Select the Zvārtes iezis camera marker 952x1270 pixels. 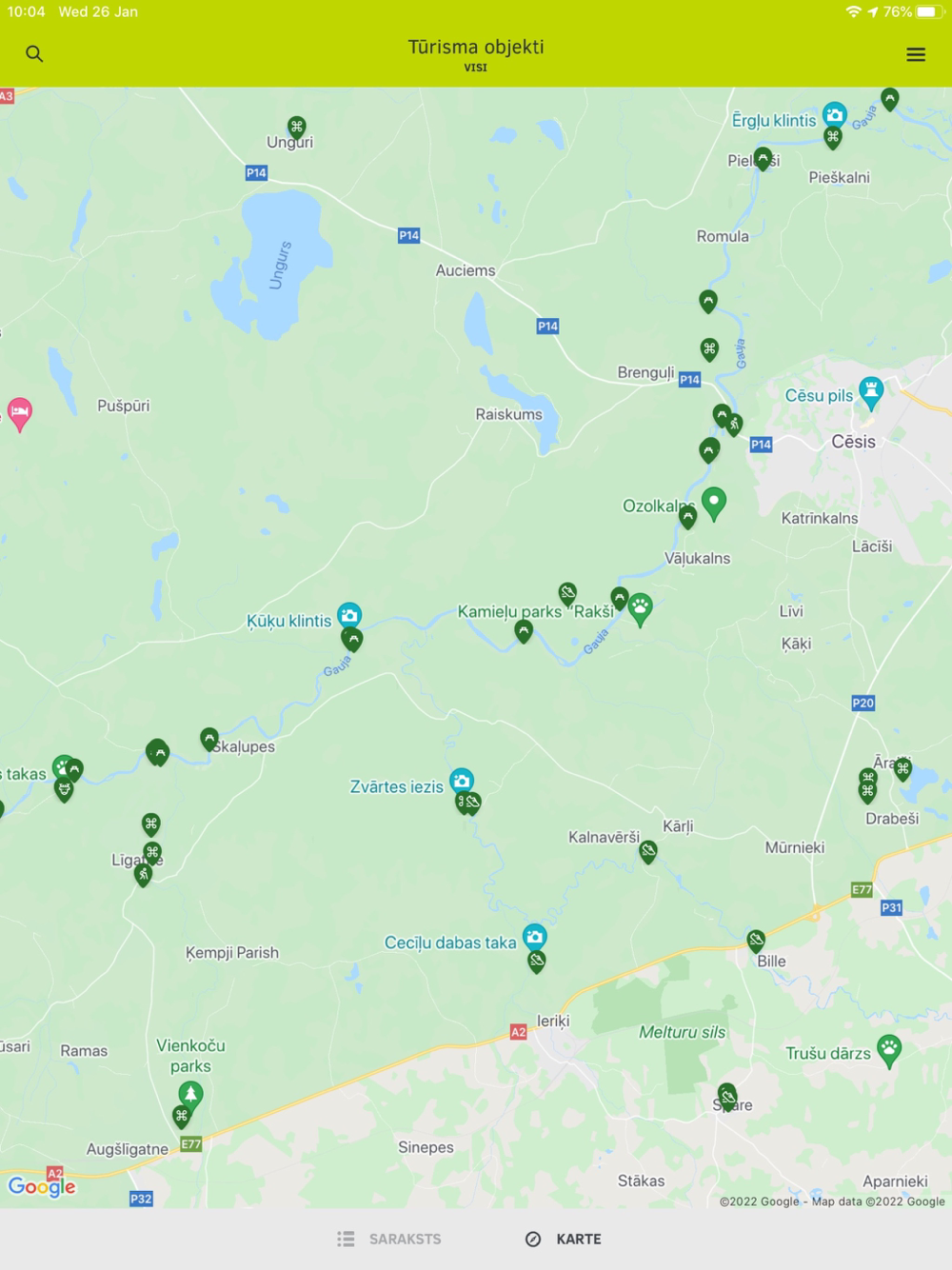point(462,782)
